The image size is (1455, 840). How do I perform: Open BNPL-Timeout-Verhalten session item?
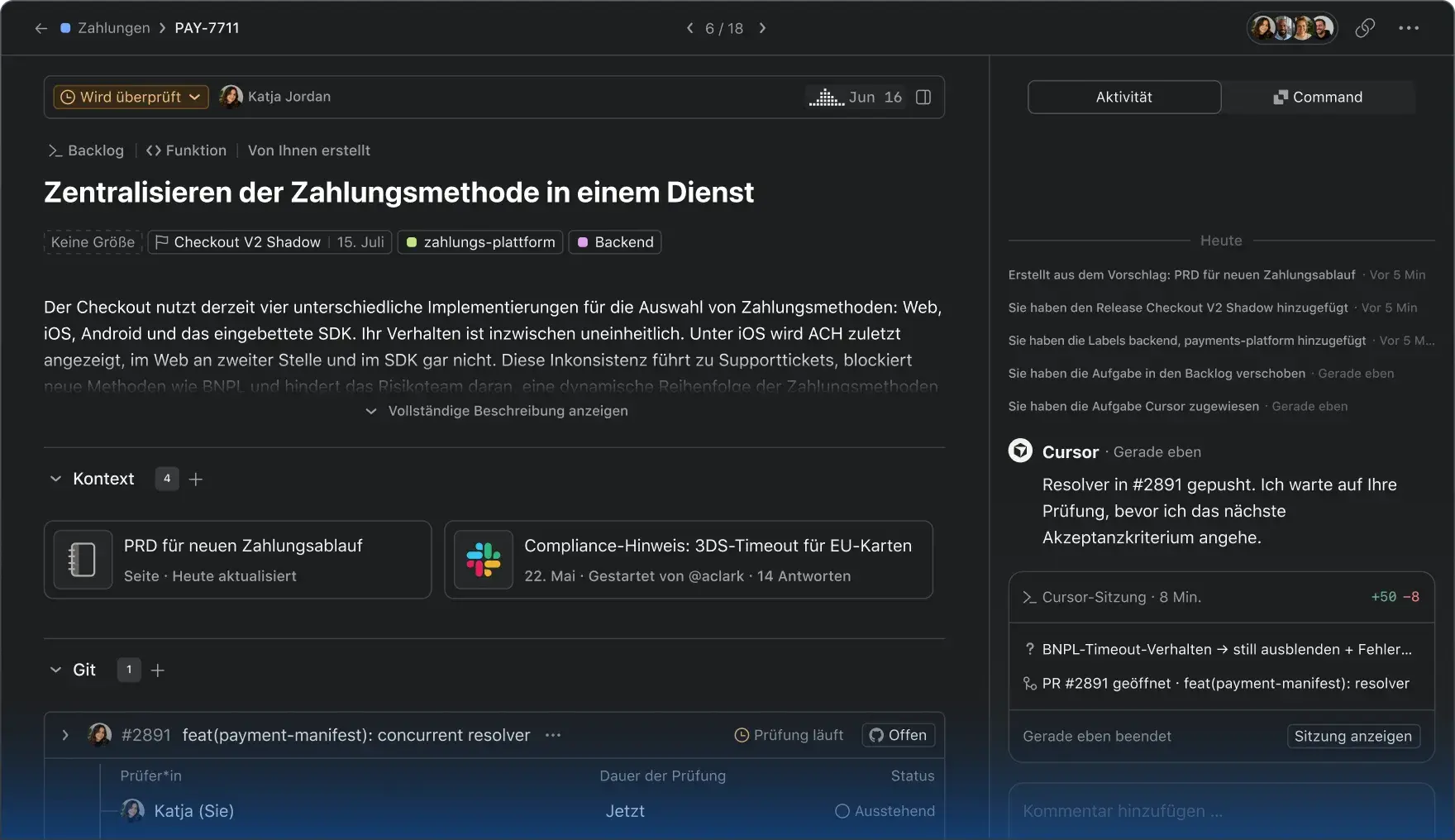(x=1217, y=650)
